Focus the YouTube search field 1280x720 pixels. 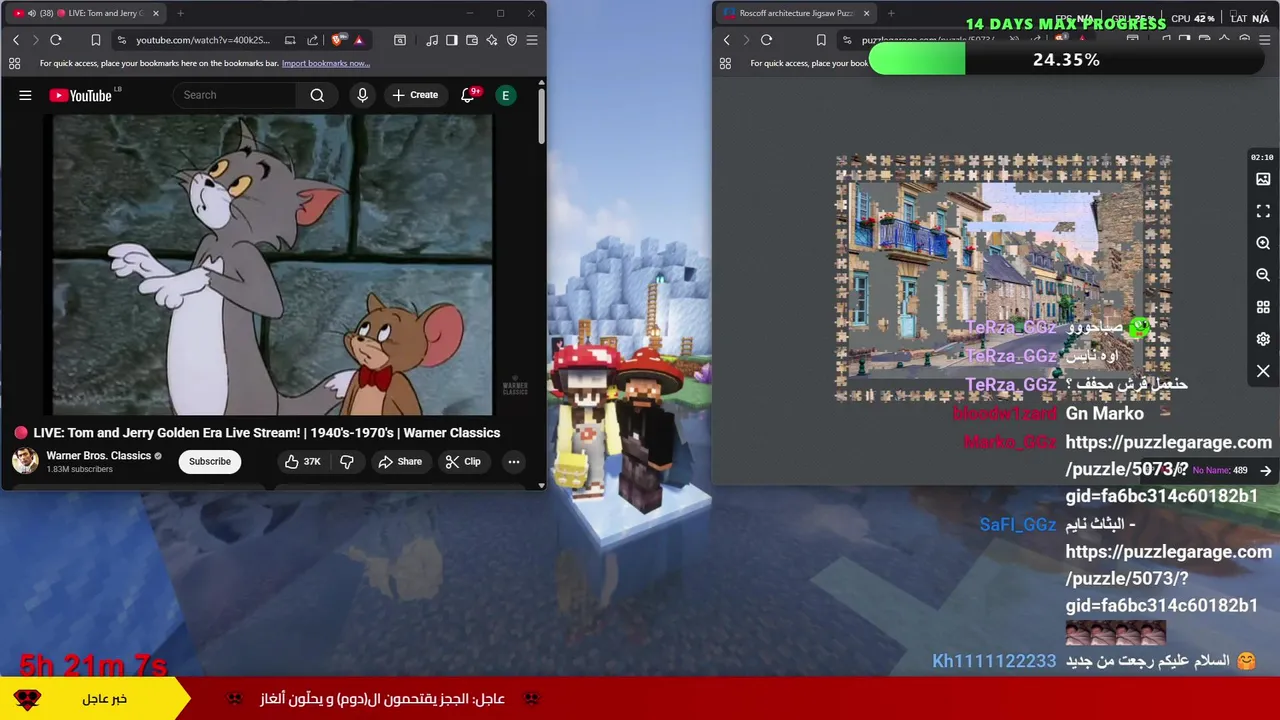236,95
